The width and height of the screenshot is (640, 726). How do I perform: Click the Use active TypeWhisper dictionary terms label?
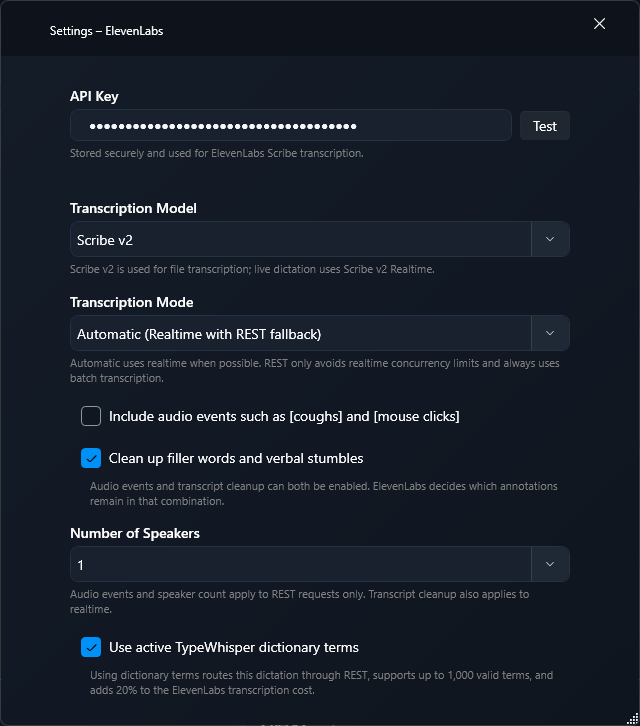[x=234, y=647]
